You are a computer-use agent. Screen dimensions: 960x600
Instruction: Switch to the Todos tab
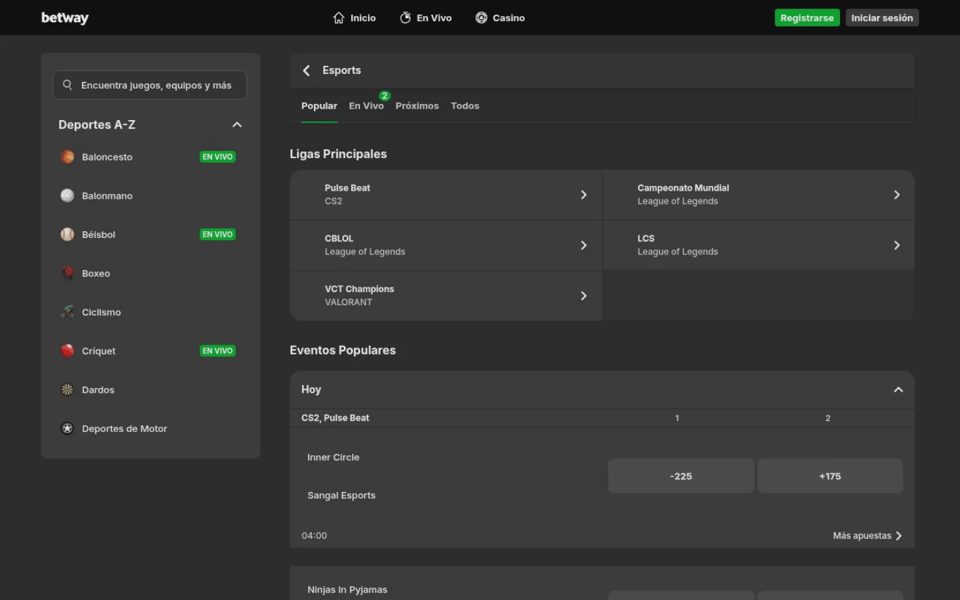465,106
